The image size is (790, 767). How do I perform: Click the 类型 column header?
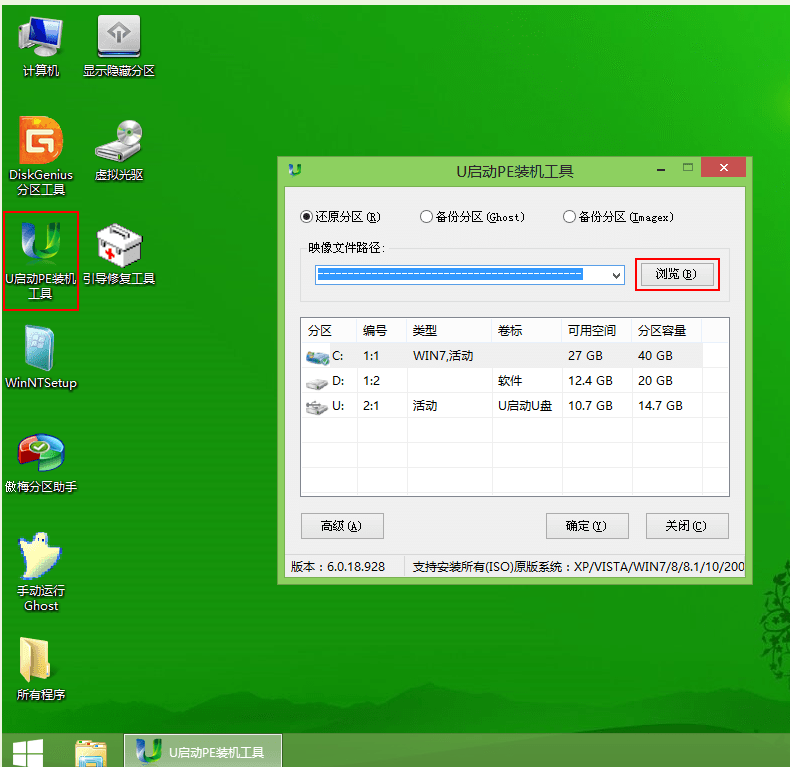pyautogui.click(x=449, y=331)
